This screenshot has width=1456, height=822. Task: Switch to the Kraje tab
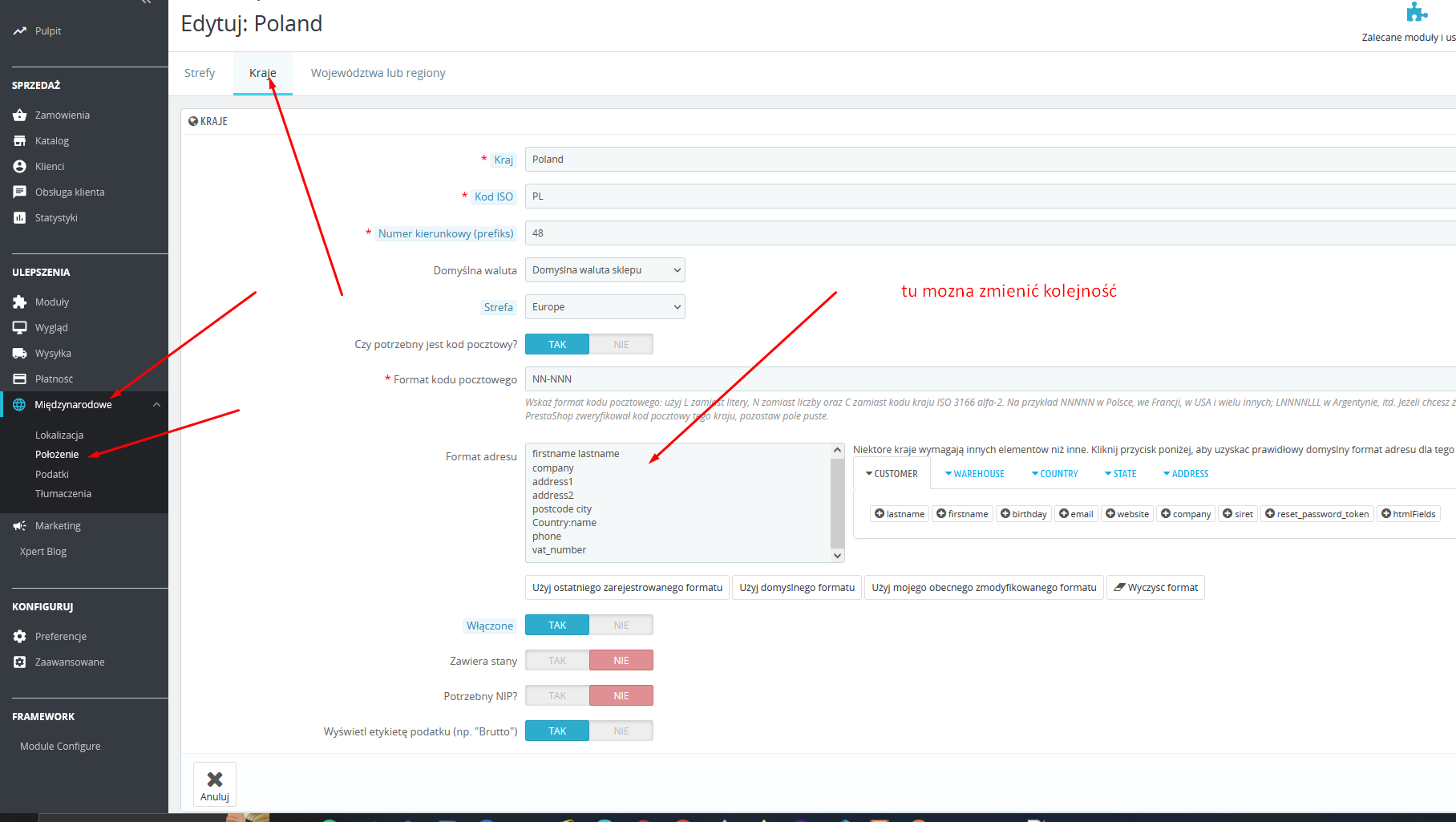coord(263,73)
